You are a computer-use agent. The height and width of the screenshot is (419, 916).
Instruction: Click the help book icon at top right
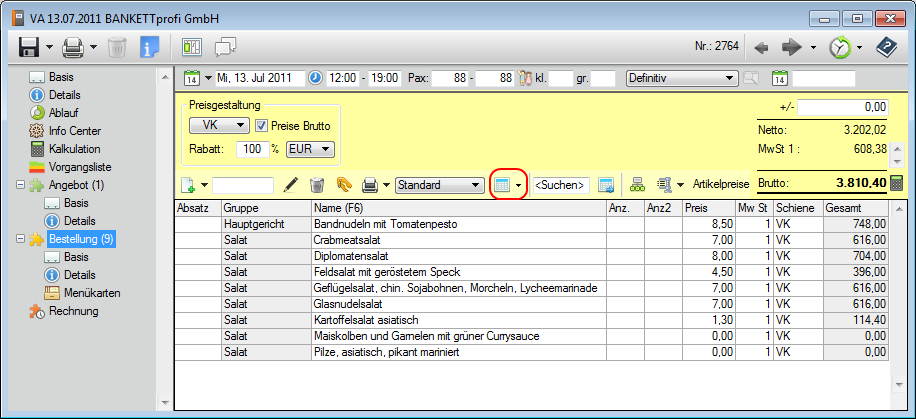(886, 47)
